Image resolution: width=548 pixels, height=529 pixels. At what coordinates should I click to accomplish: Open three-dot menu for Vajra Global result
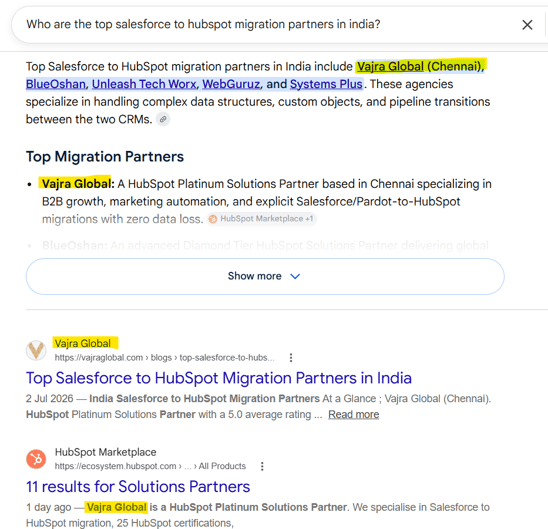click(291, 357)
